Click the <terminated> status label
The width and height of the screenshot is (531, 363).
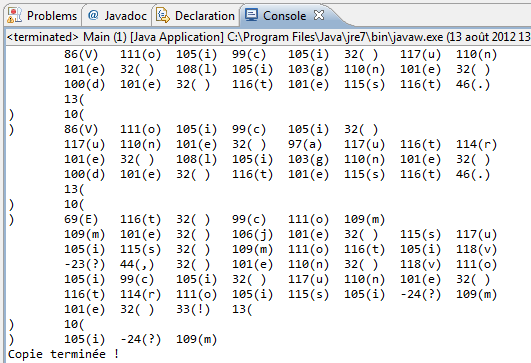click(43, 37)
